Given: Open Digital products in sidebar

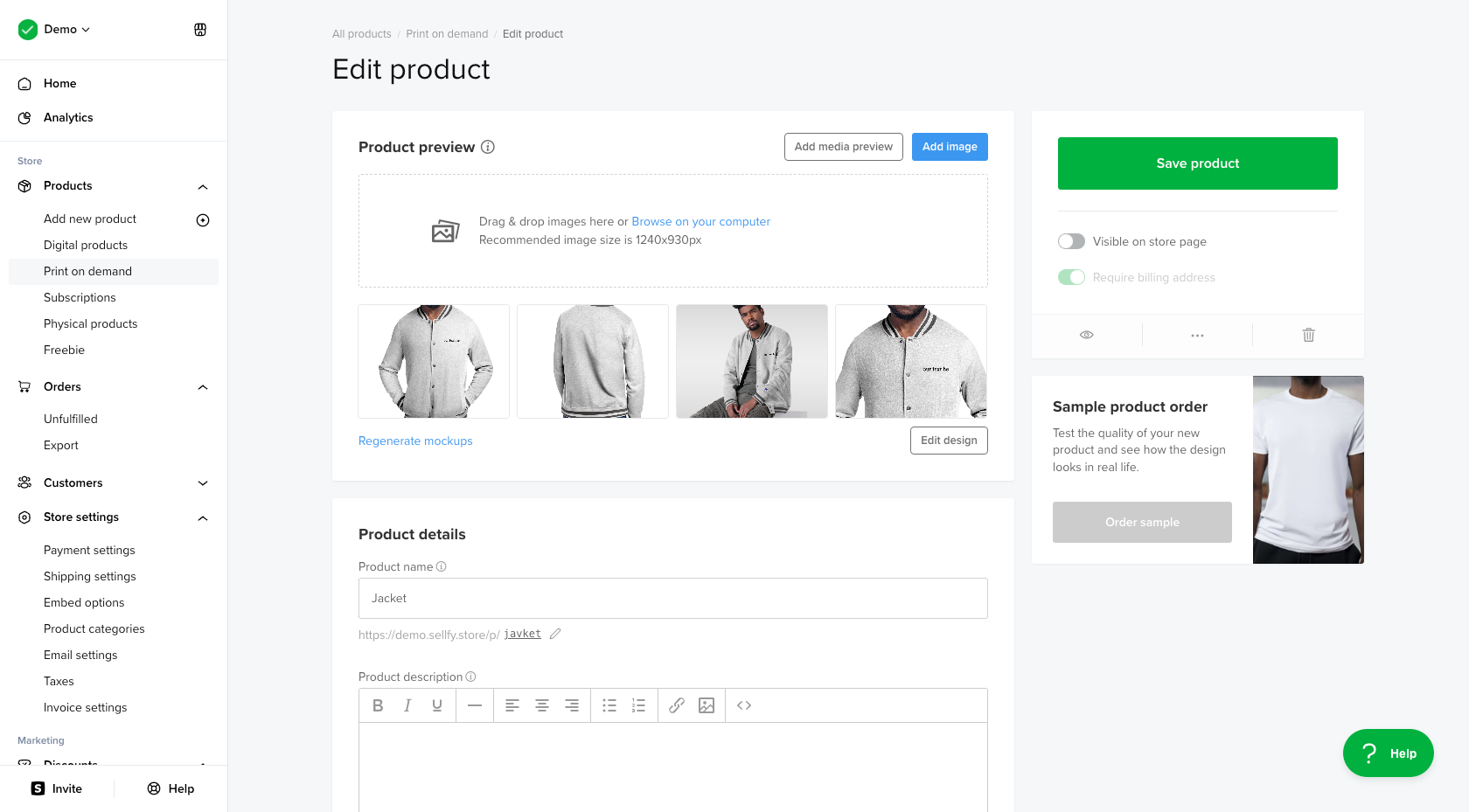Looking at the screenshot, I should coord(86,245).
